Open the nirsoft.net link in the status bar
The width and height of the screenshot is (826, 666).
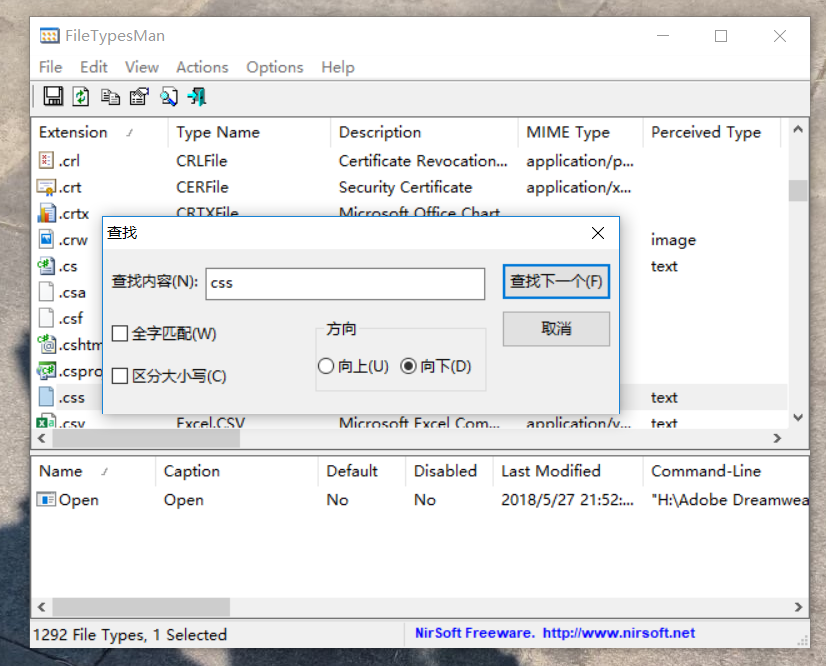click(x=618, y=633)
